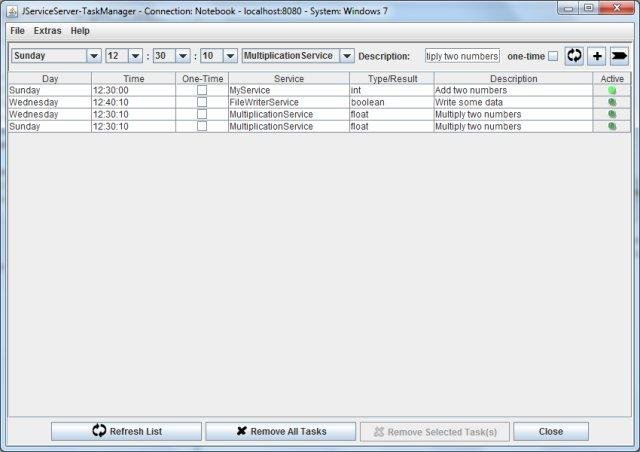Click the Java icon in the title bar
This screenshot has height=452, width=640.
[12, 11]
